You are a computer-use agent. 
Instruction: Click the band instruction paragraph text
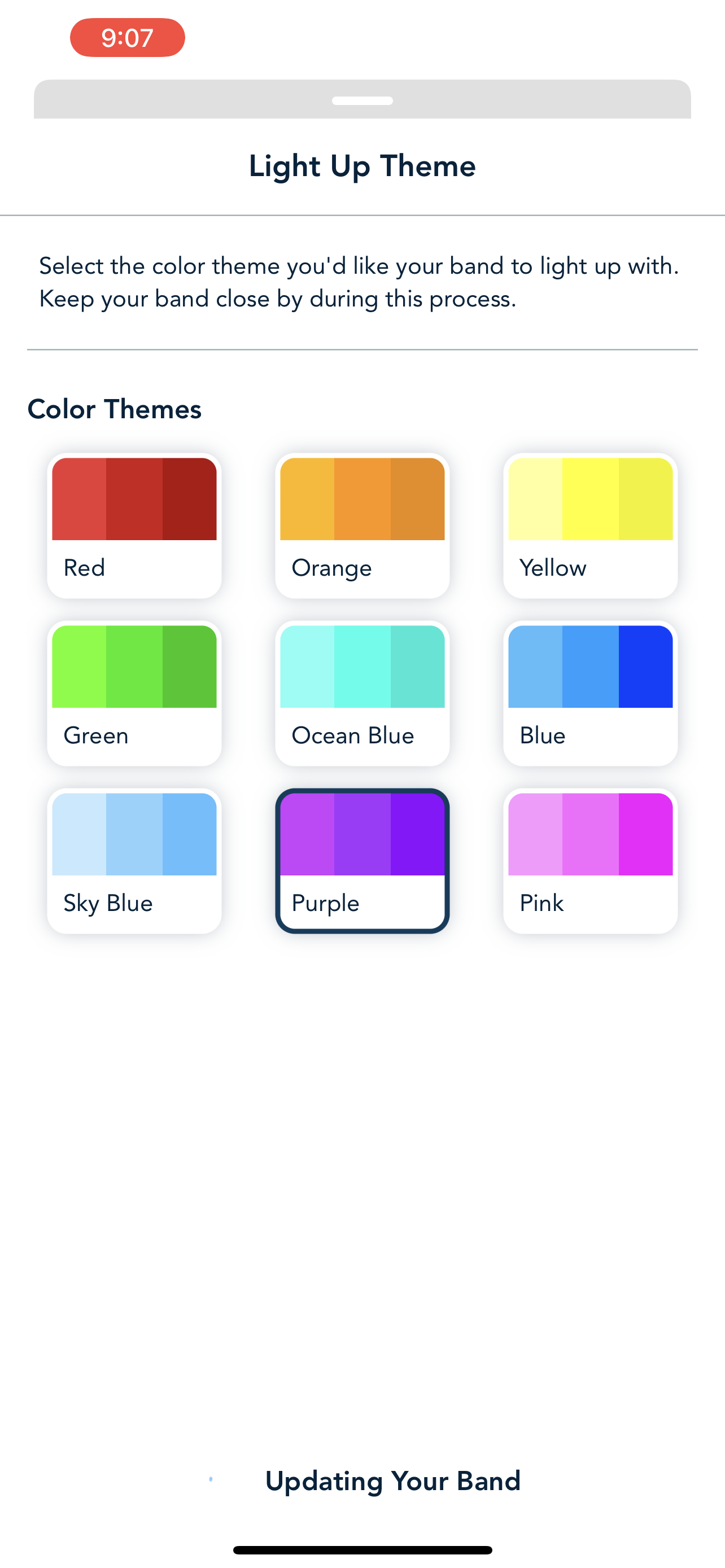(359, 282)
